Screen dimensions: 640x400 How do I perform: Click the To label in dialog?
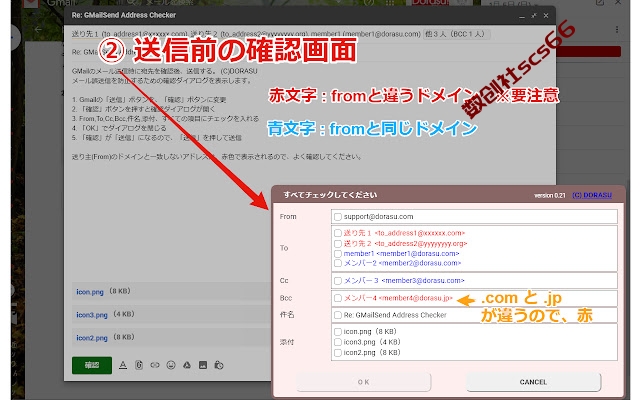point(284,248)
